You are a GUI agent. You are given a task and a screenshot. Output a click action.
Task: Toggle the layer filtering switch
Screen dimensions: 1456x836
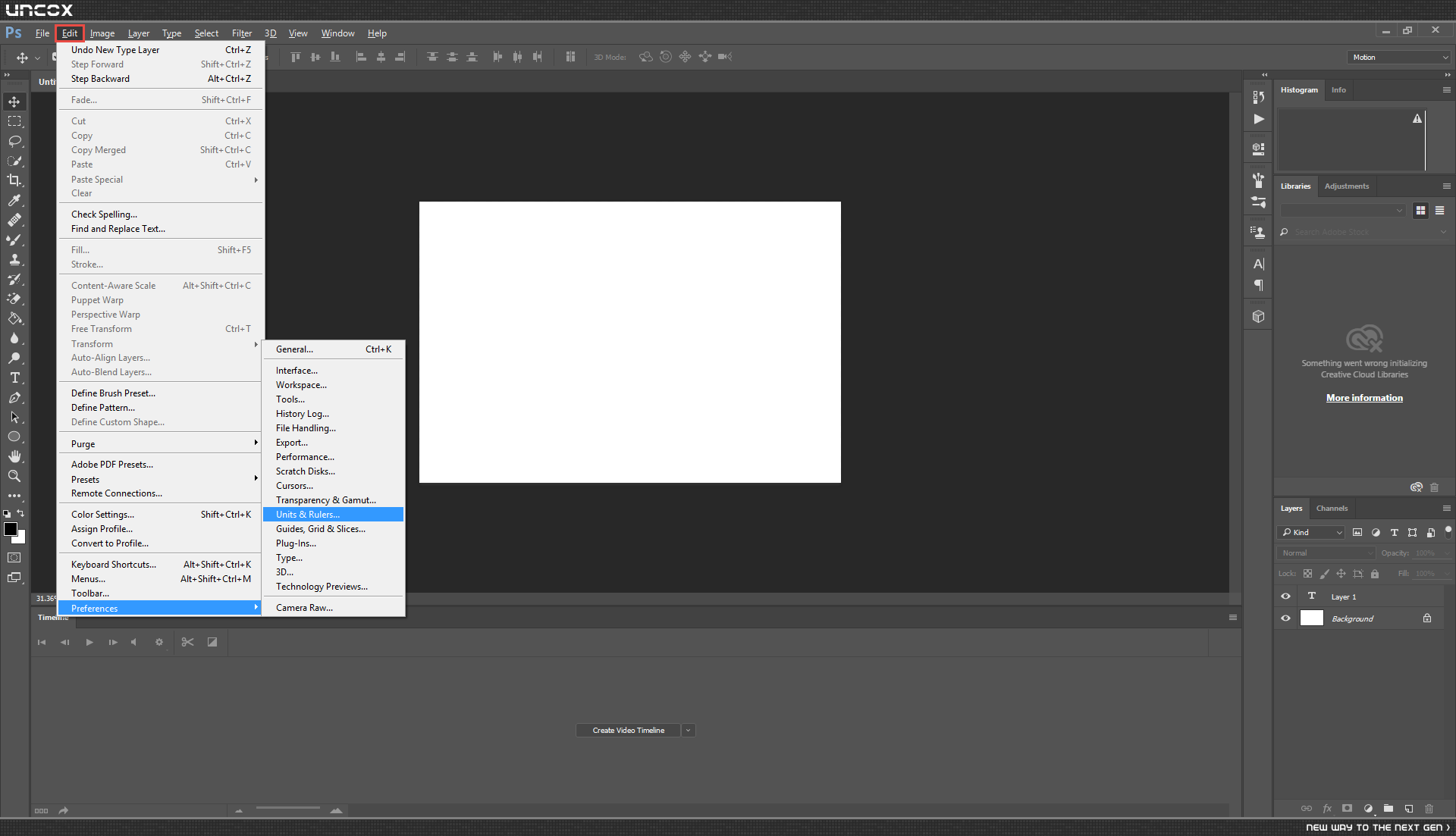click(1448, 531)
